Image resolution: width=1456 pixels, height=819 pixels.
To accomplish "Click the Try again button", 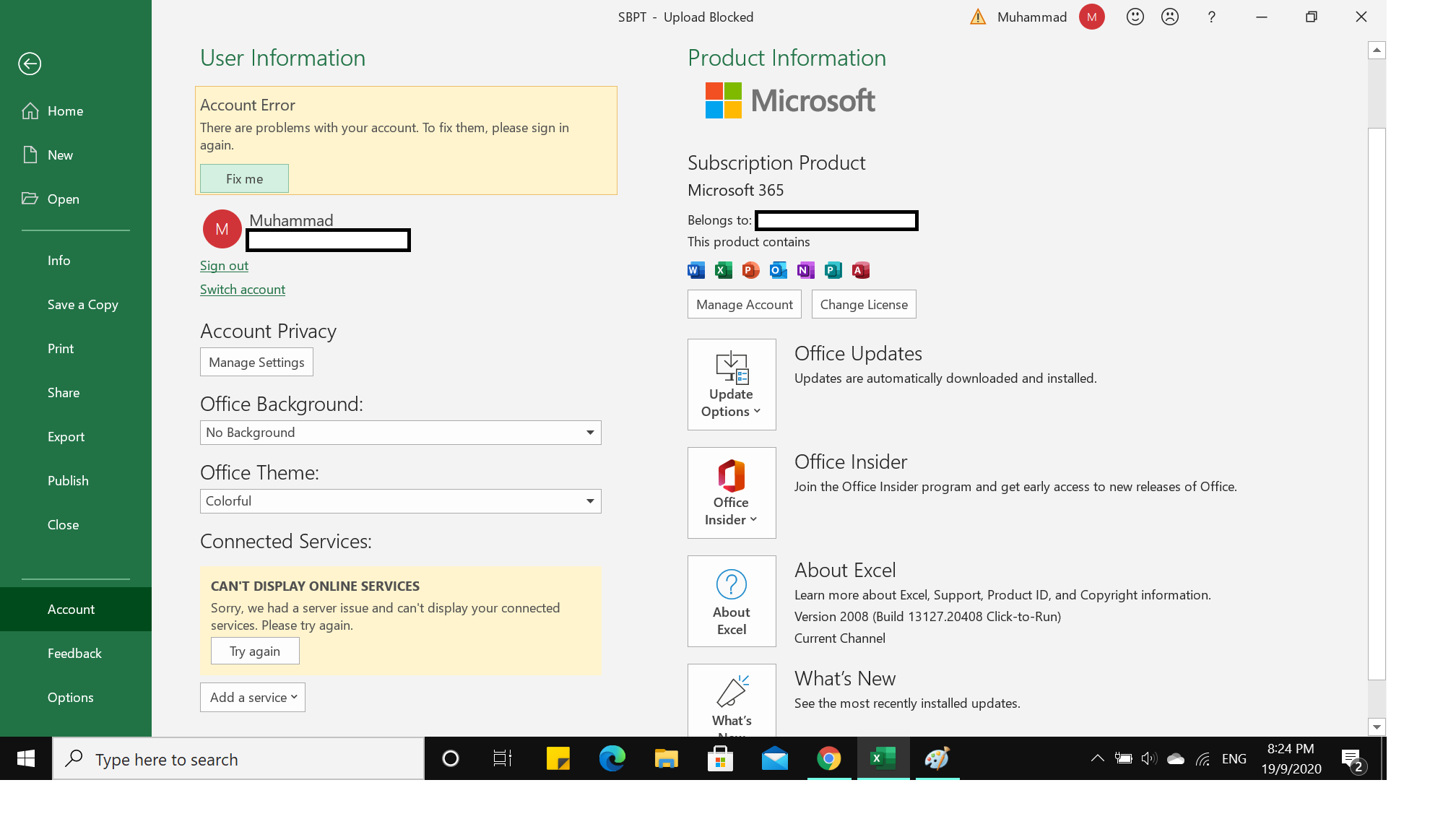I will 255,651.
